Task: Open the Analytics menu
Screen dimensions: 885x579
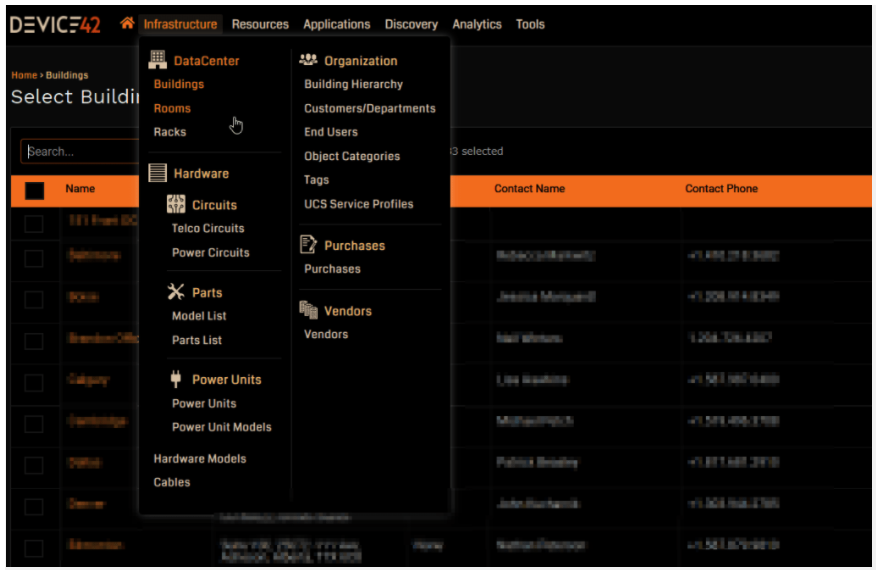Action: coord(477,24)
